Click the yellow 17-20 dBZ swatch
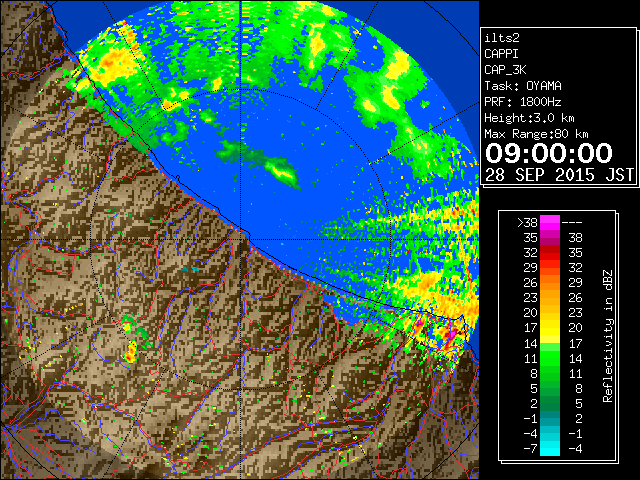This screenshot has width=640, height=480. point(550,328)
